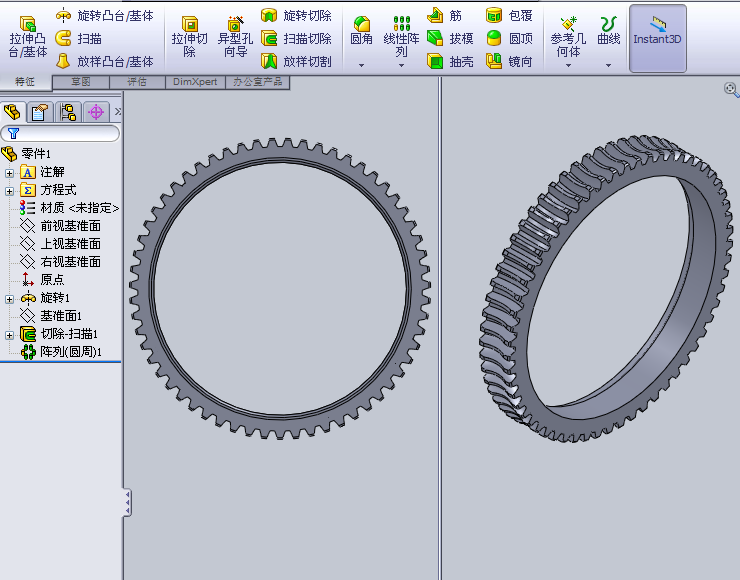
Task: Expand the Equations (方程式) node
Action: [x=9, y=191]
